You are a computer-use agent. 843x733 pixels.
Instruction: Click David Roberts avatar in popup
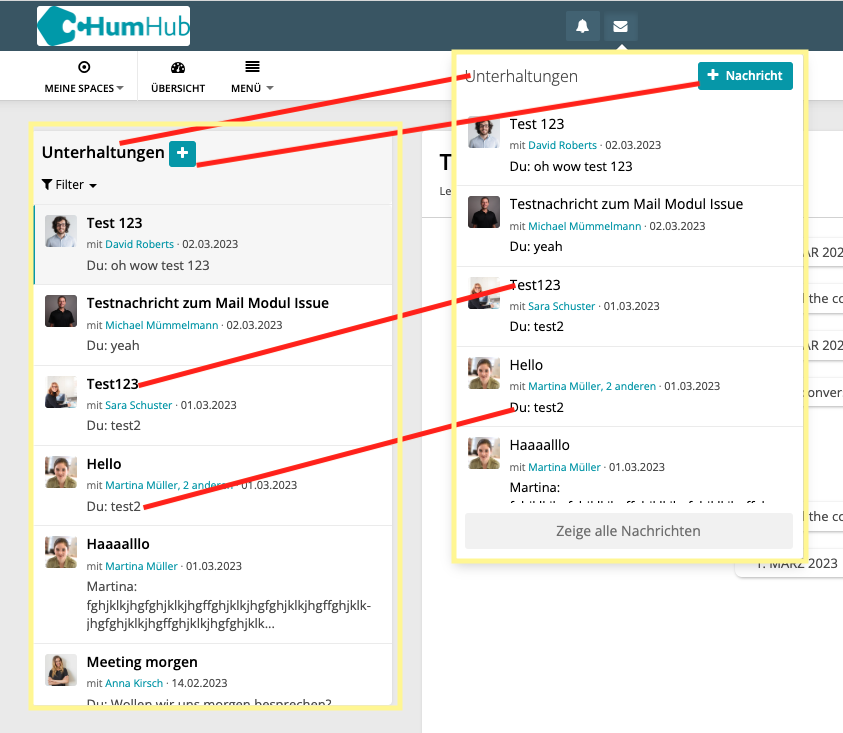pos(484,132)
